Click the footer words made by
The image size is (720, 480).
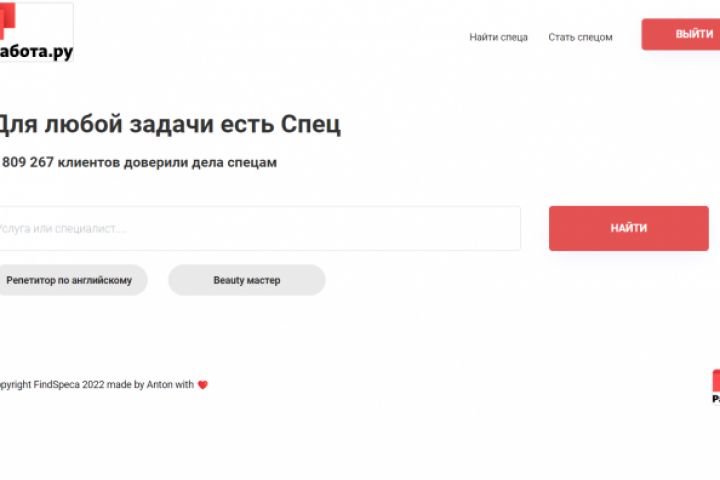coord(125,384)
